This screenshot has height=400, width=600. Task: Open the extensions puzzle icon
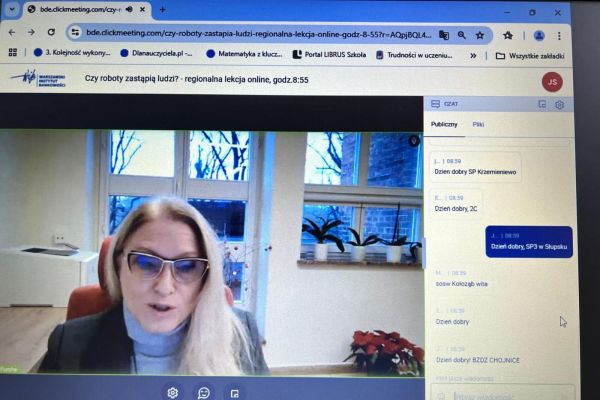click(508, 36)
